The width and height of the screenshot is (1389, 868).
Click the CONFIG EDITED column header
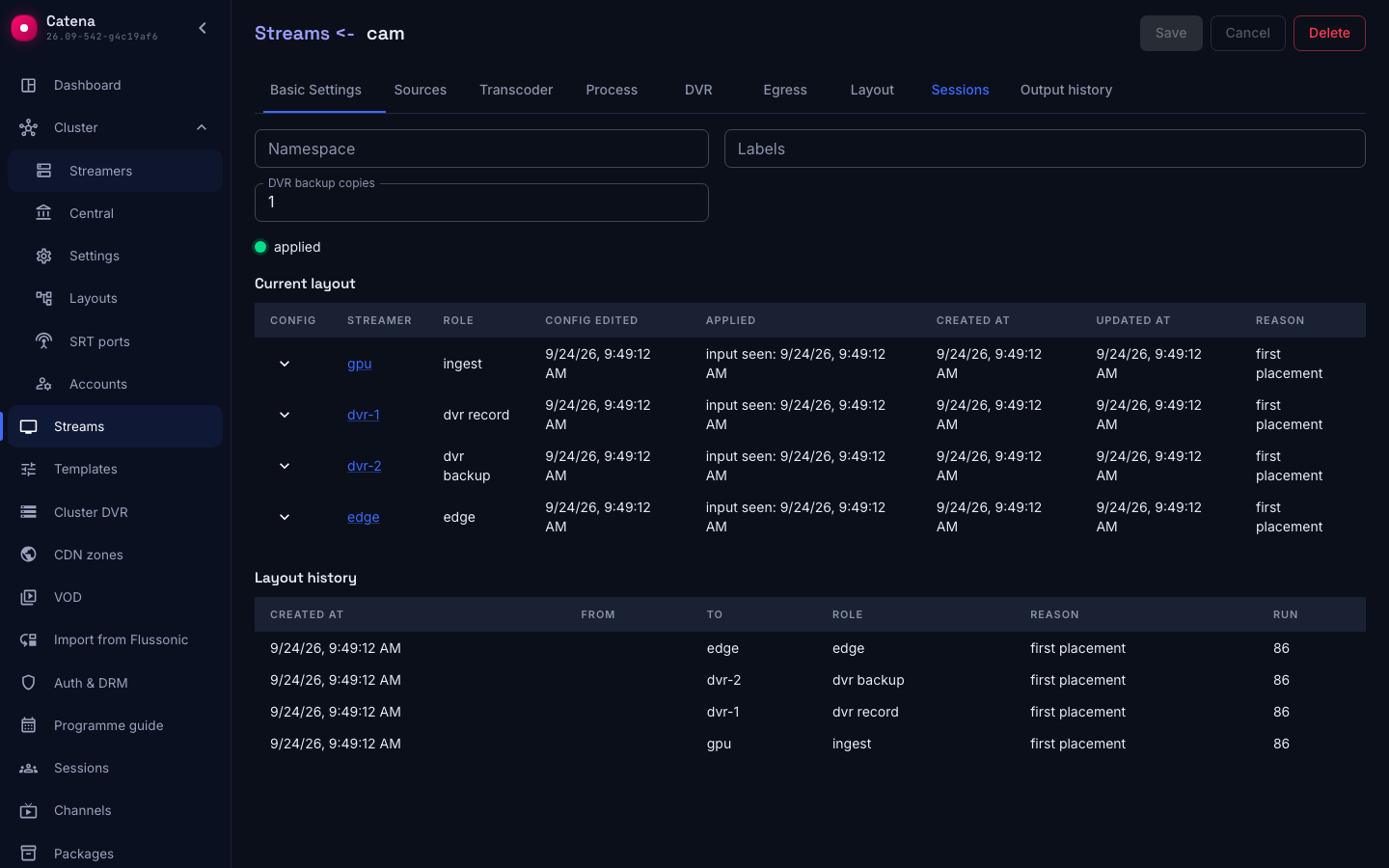coord(591,320)
